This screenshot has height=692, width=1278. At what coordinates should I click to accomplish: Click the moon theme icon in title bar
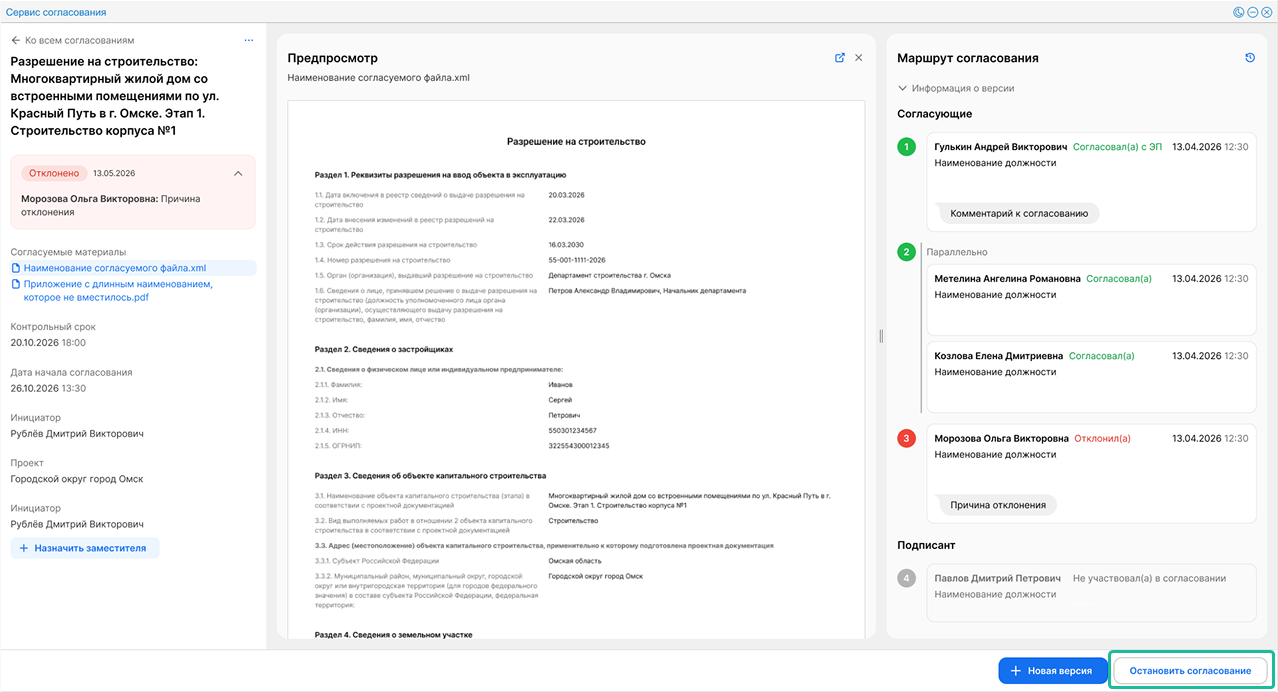point(1239,12)
